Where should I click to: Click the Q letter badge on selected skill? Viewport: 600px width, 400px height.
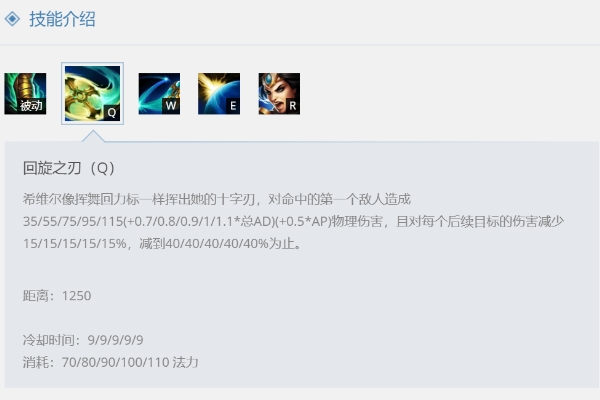pos(112,113)
